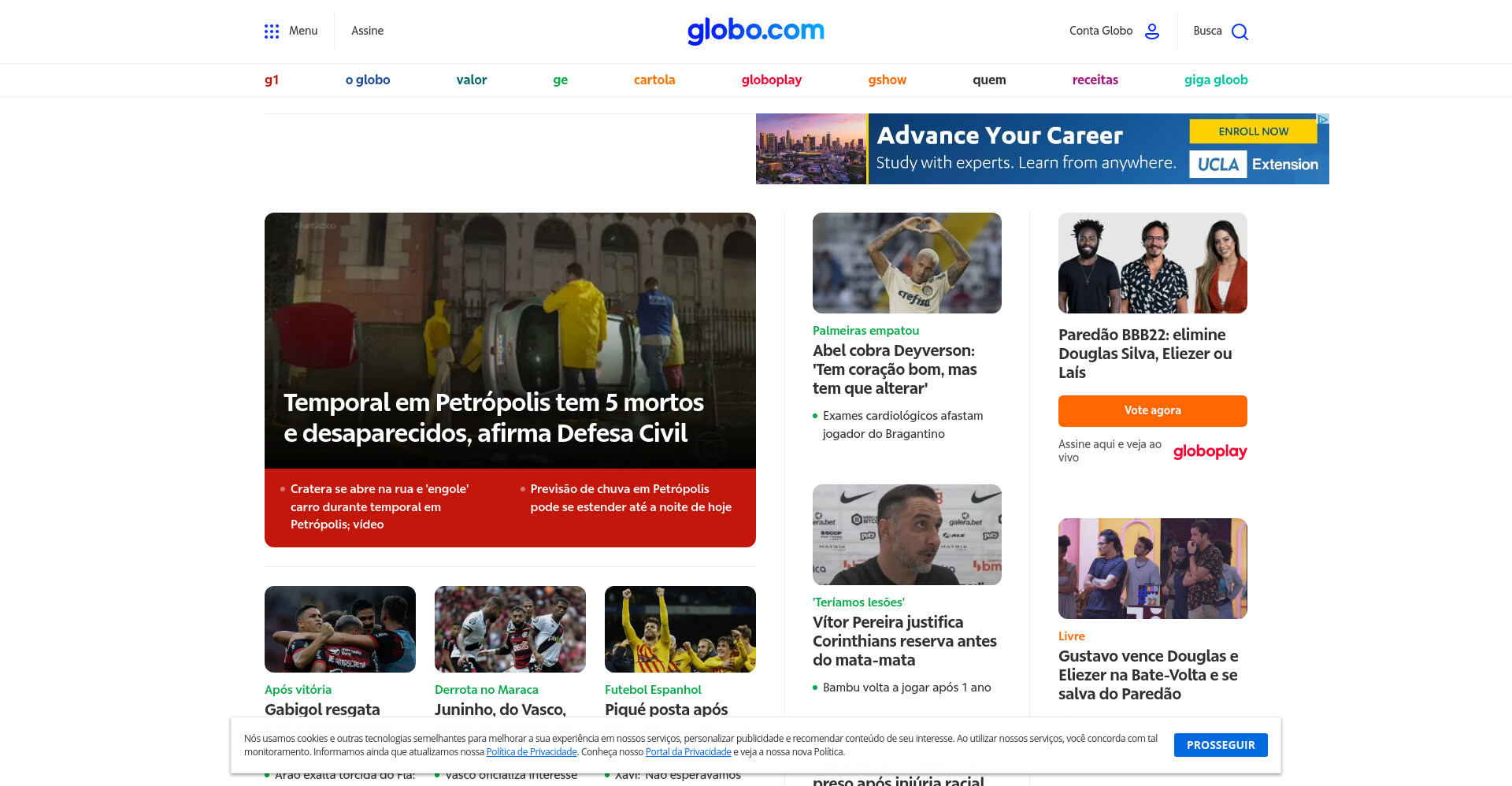Click the AdChoices icon on the ad banner

[1323, 119]
